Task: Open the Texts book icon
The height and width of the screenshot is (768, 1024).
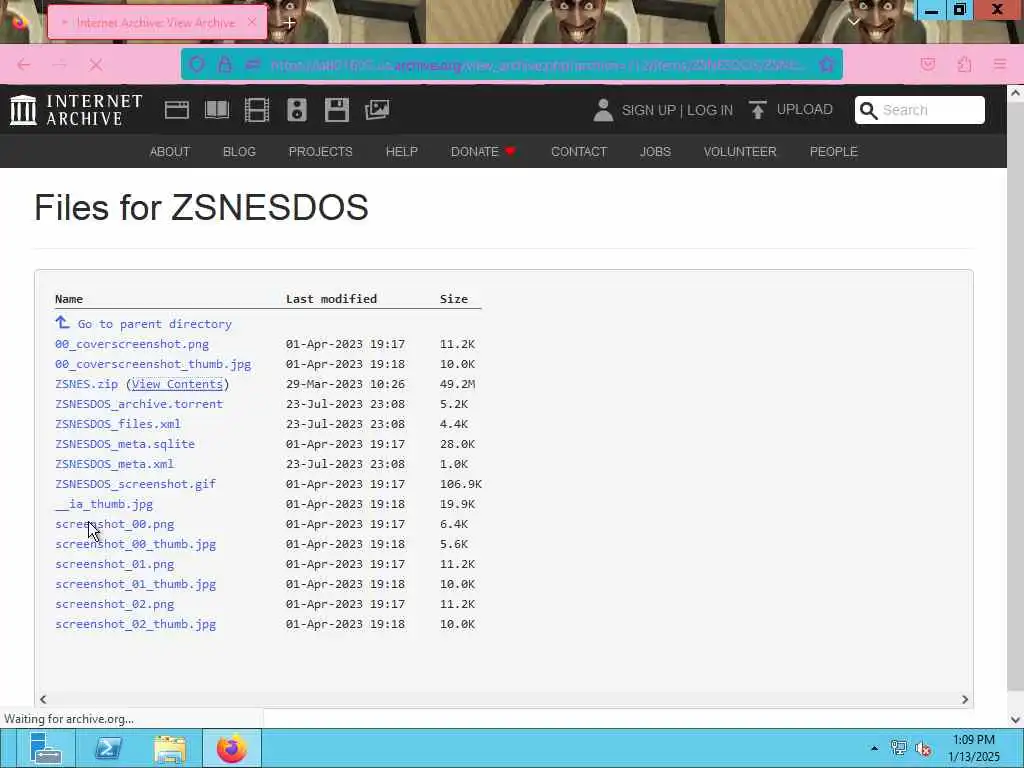Action: pos(217,110)
